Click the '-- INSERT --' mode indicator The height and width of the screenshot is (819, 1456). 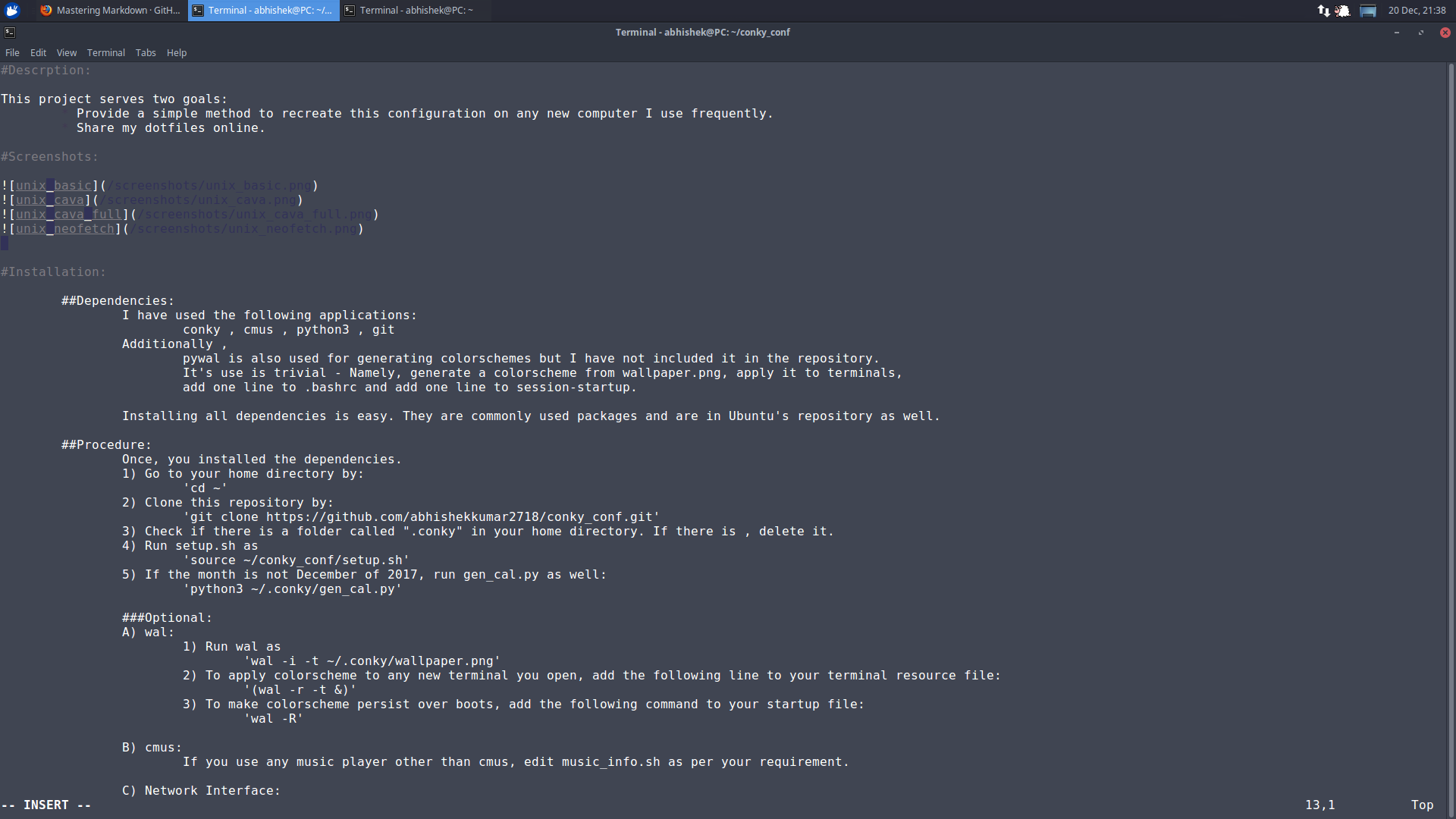click(x=46, y=805)
